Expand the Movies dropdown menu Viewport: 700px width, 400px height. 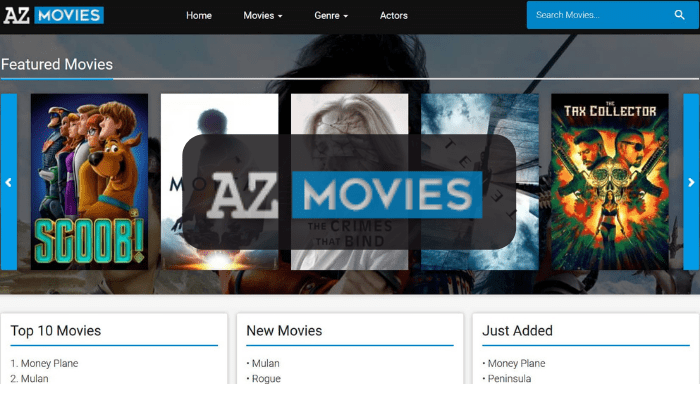(x=262, y=16)
